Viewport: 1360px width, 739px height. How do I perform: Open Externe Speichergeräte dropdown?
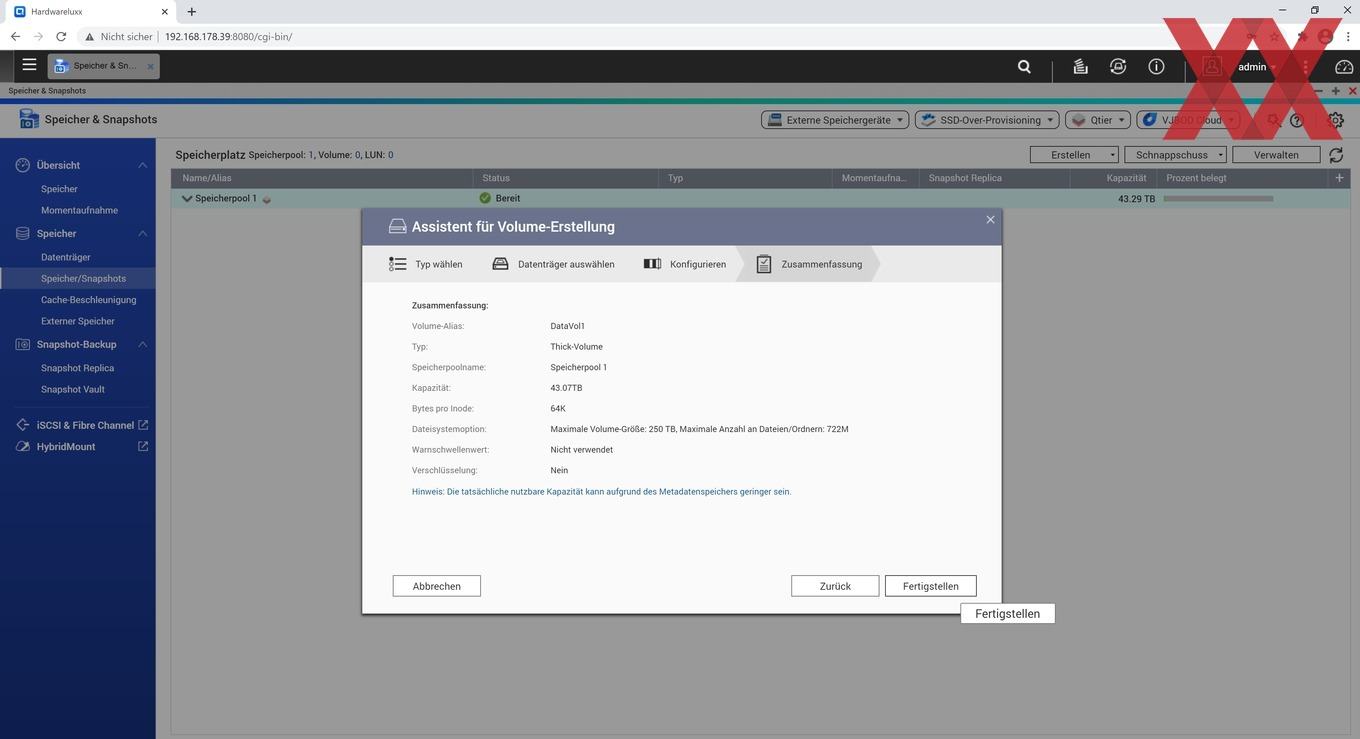tap(835, 120)
